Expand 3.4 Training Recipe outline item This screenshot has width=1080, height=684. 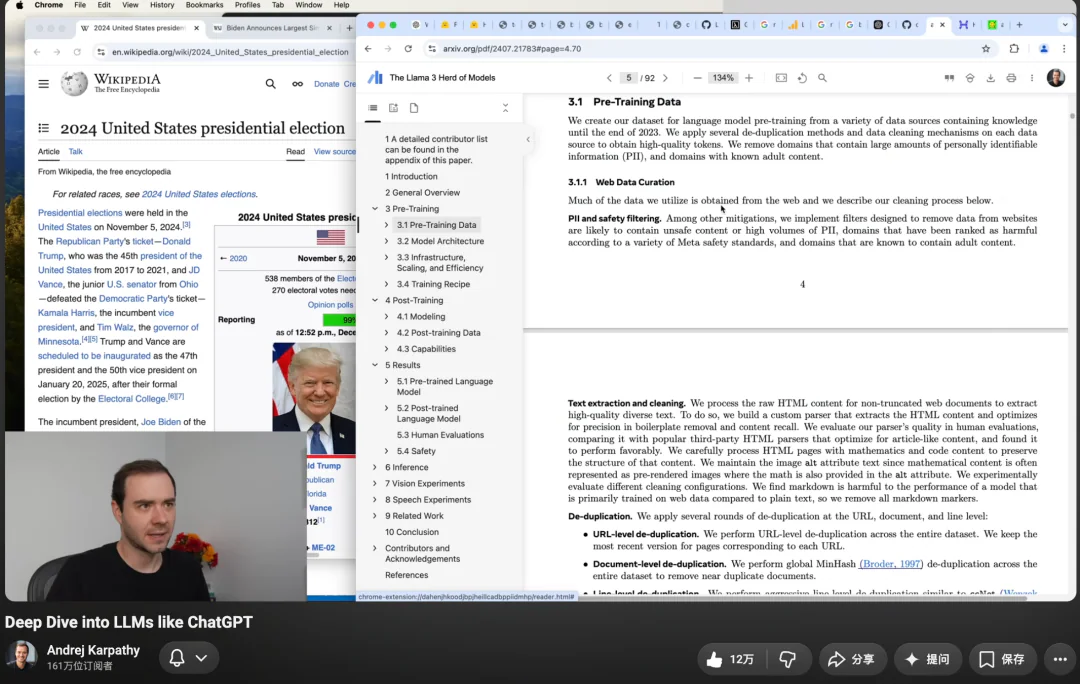point(386,284)
